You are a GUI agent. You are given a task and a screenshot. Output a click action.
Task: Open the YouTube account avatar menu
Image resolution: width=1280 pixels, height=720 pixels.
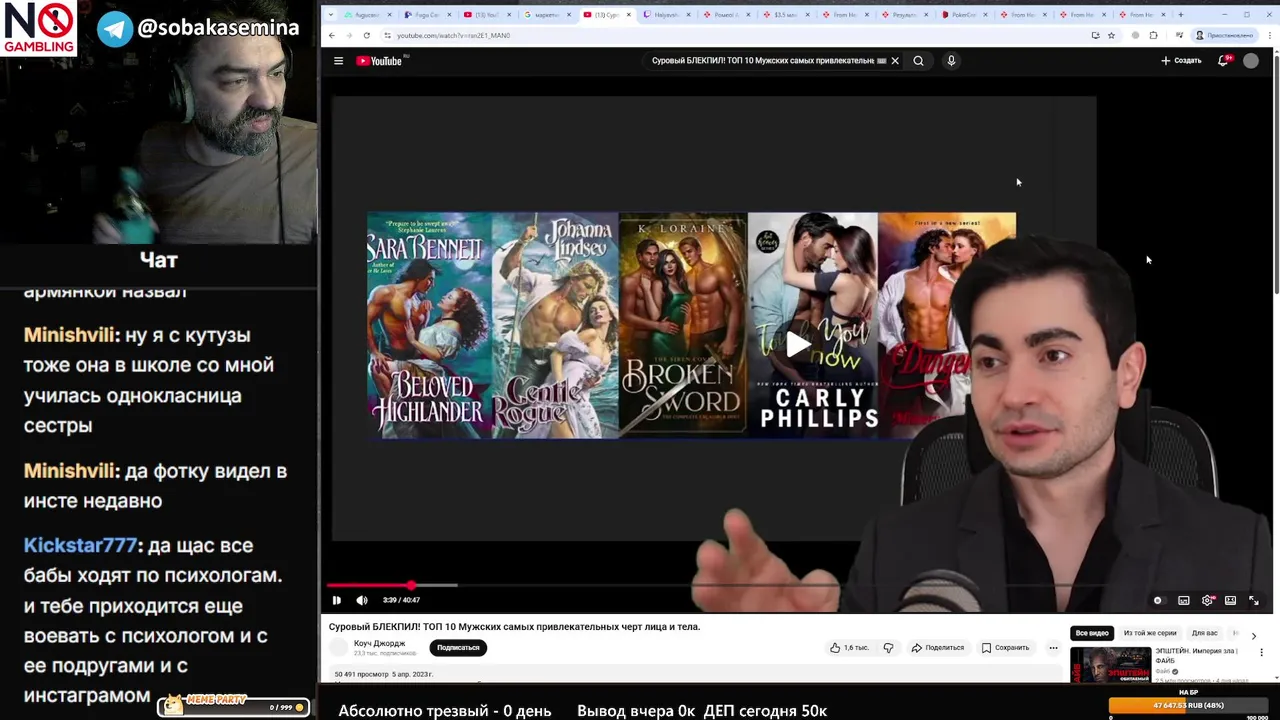[1251, 61]
